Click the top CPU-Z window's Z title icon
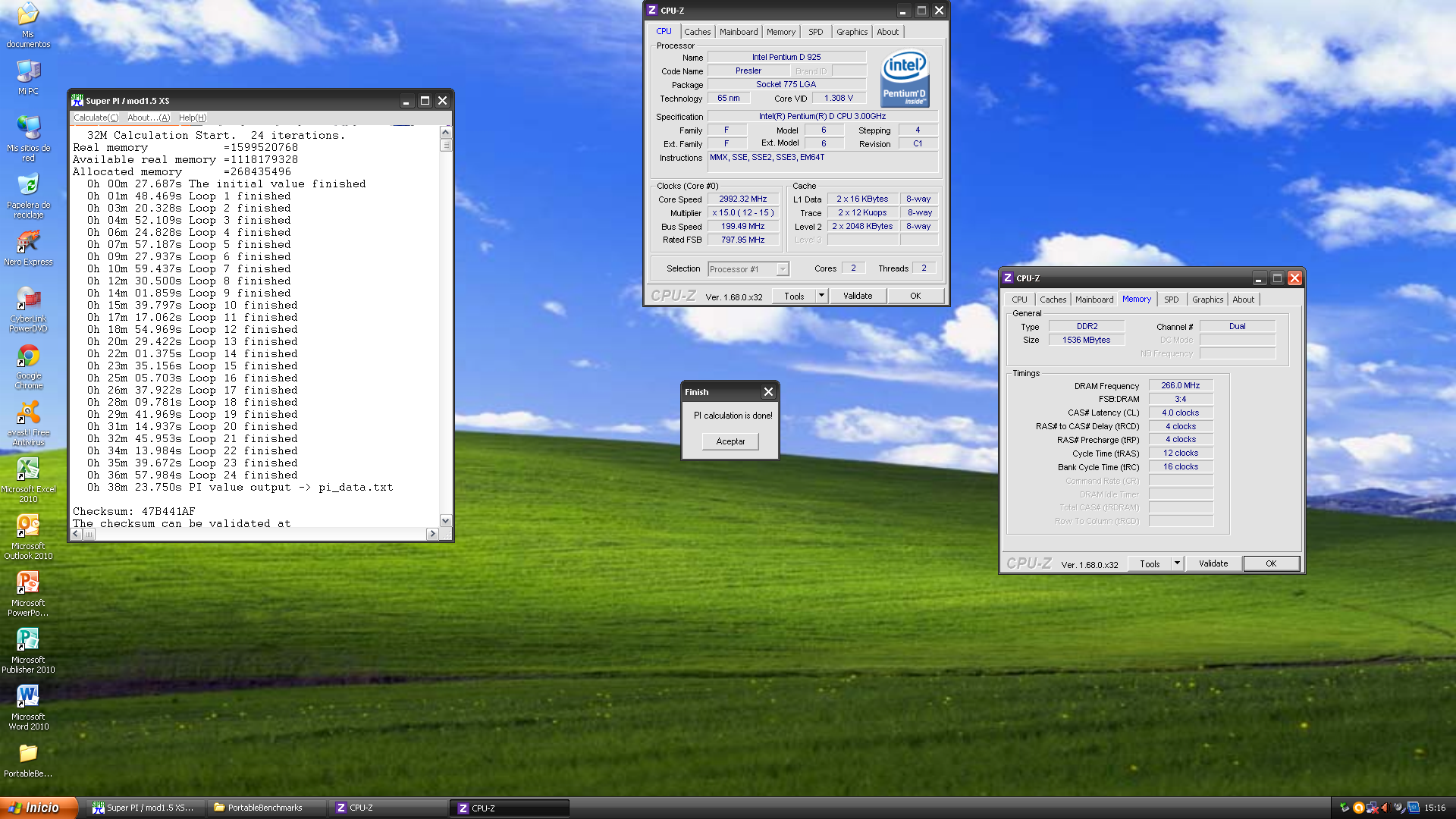This screenshot has height=819, width=1456. coord(651,11)
